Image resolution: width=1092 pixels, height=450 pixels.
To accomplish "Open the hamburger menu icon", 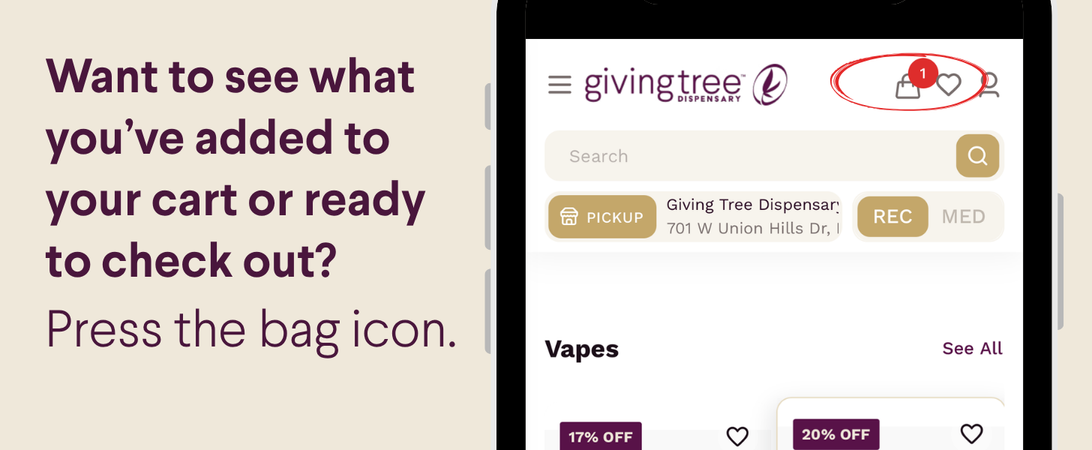I will coord(559,85).
